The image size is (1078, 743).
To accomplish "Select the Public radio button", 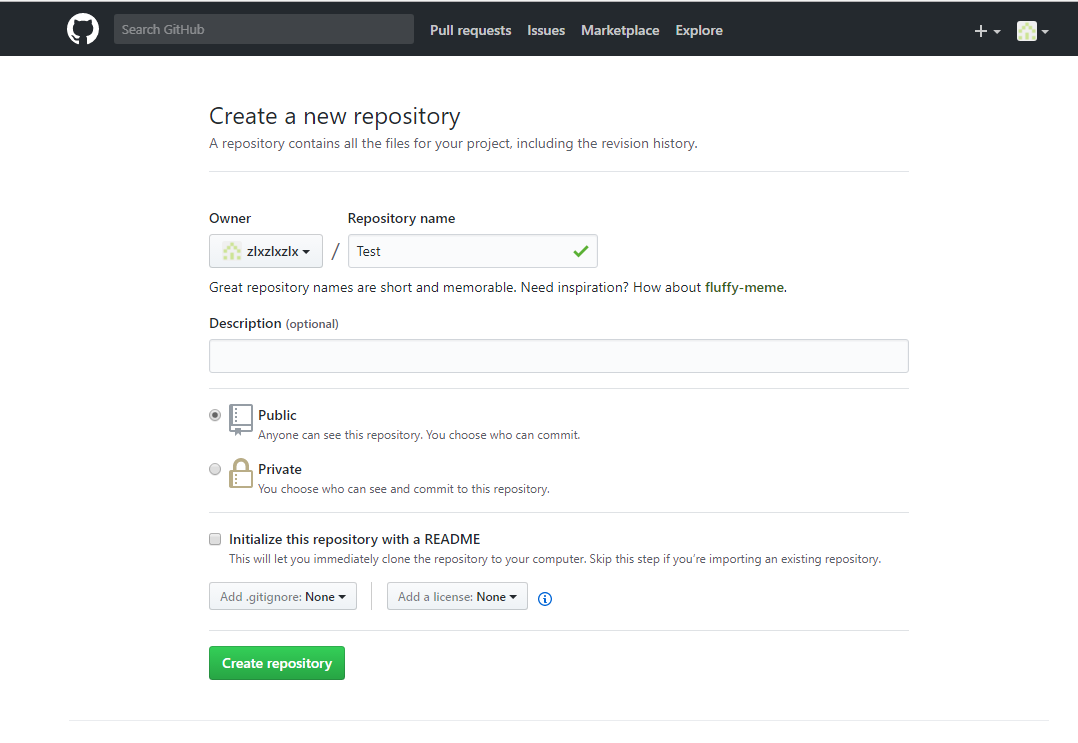I will [215, 415].
